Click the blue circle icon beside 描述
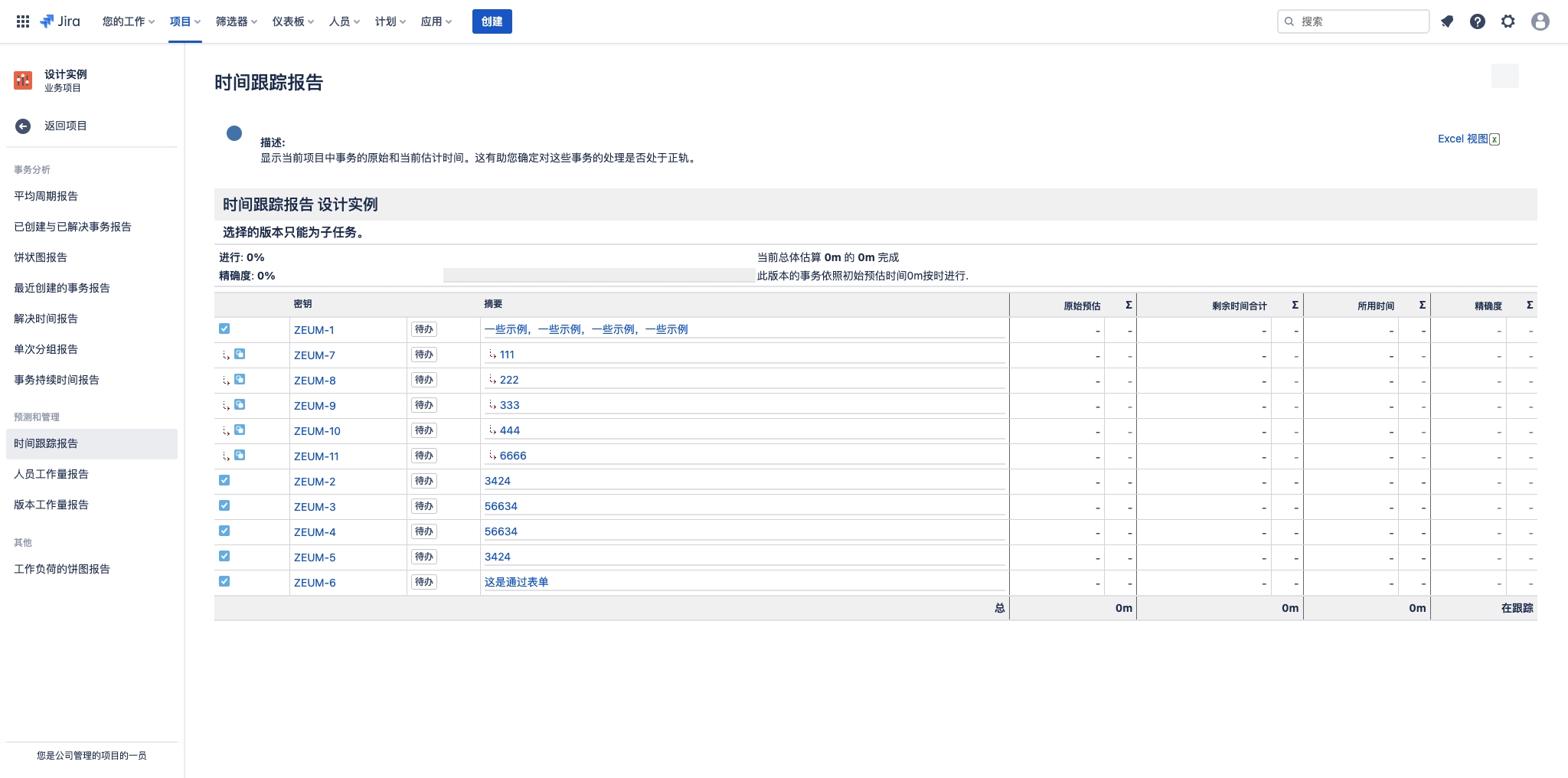 click(234, 133)
